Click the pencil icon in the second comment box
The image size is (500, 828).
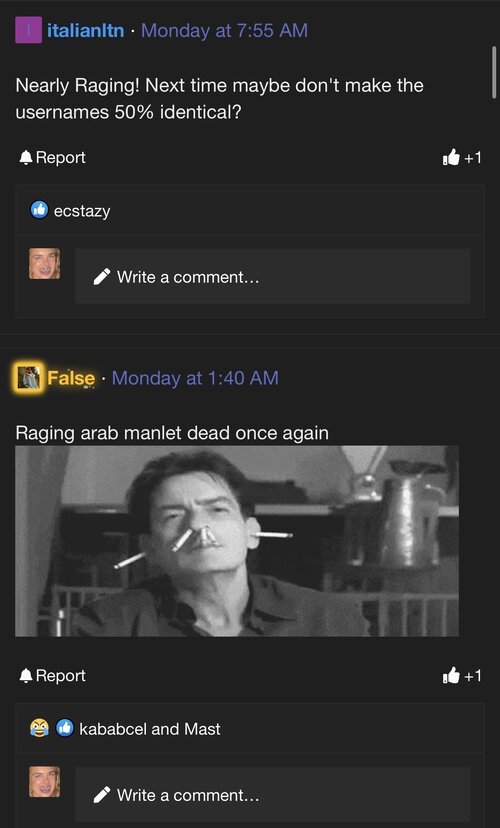click(102, 795)
